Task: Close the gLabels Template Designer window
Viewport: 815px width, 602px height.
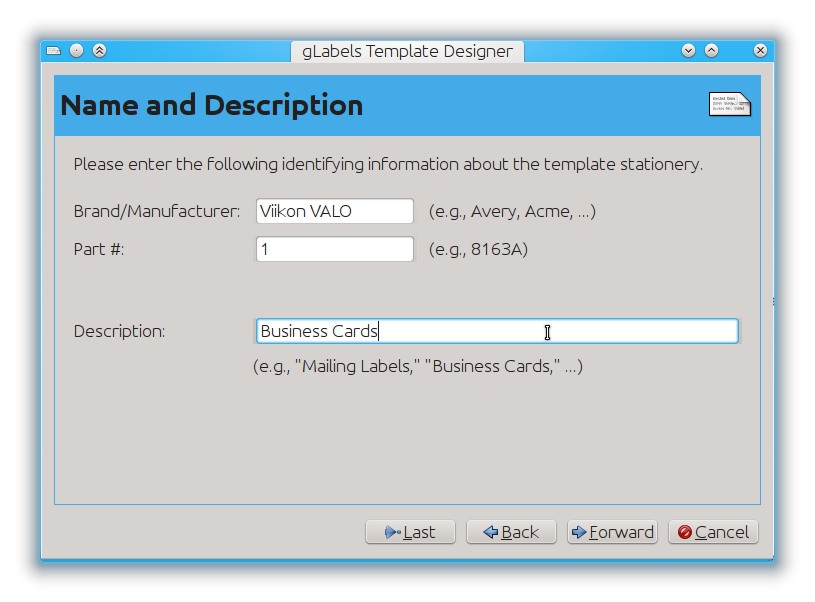Action: pyautogui.click(x=760, y=50)
